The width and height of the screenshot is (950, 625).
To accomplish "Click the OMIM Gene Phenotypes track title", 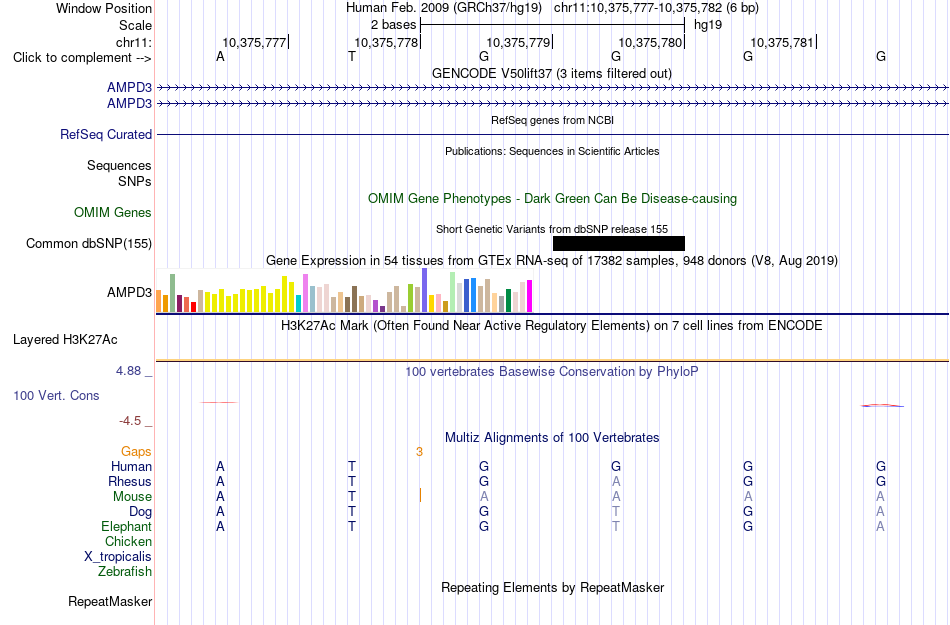I will (552, 199).
